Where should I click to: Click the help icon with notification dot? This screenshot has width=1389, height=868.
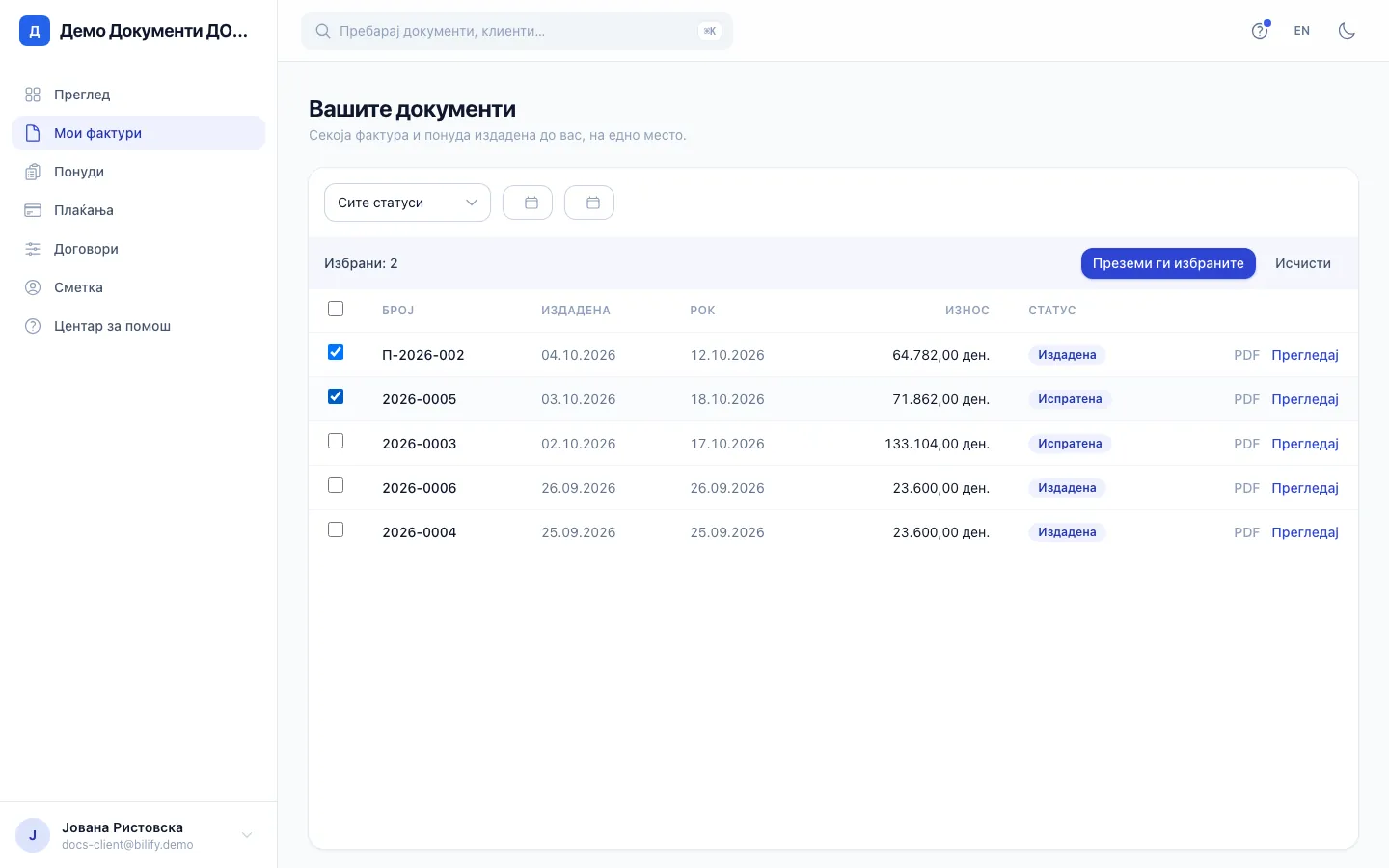[x=1260, y=31]
